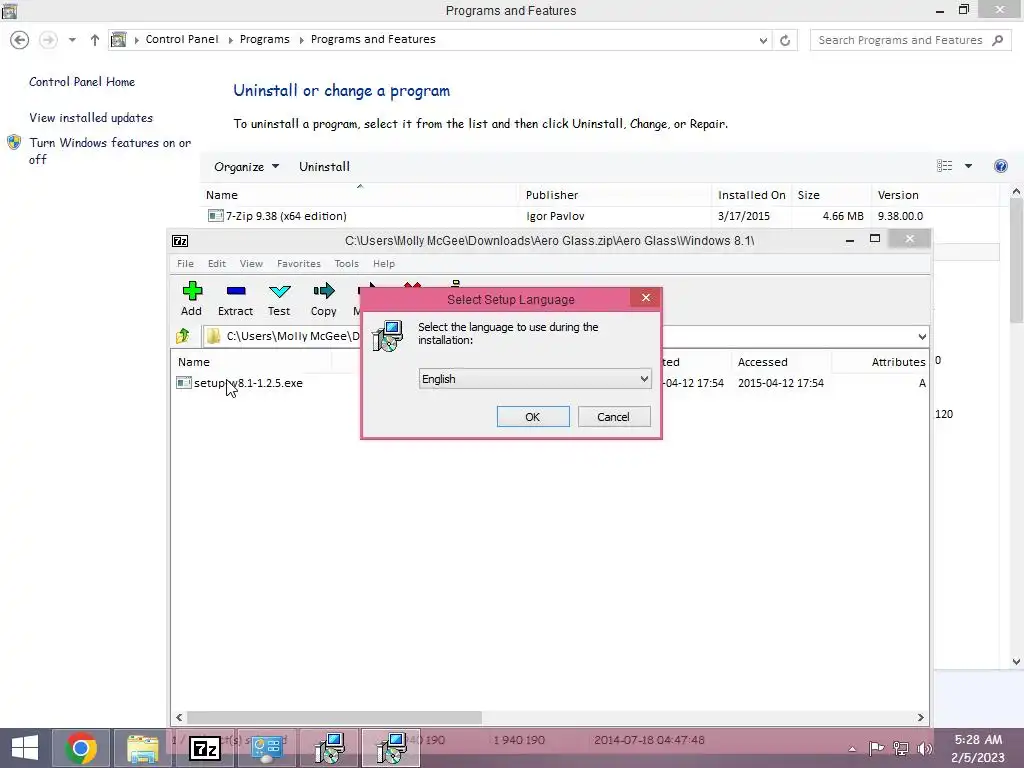Click the Programs and Features vertical scrollbar
1024x768 pixels.
click(x=1016, y=261)
